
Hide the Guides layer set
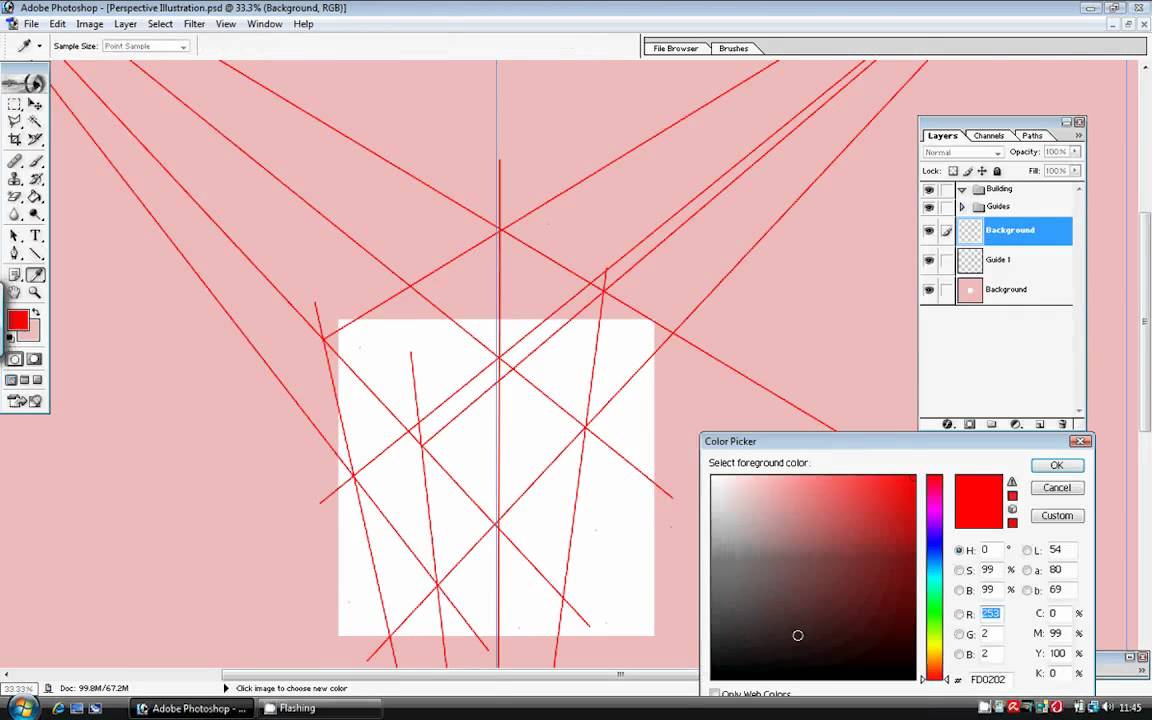[x=929, y=207]
